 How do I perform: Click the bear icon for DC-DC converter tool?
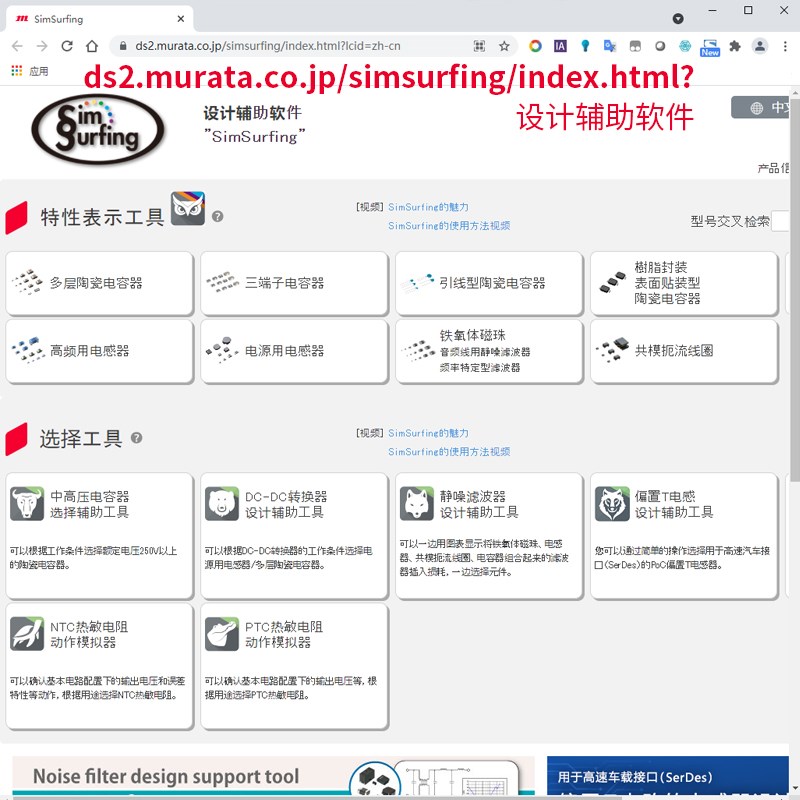click(222, 504)
